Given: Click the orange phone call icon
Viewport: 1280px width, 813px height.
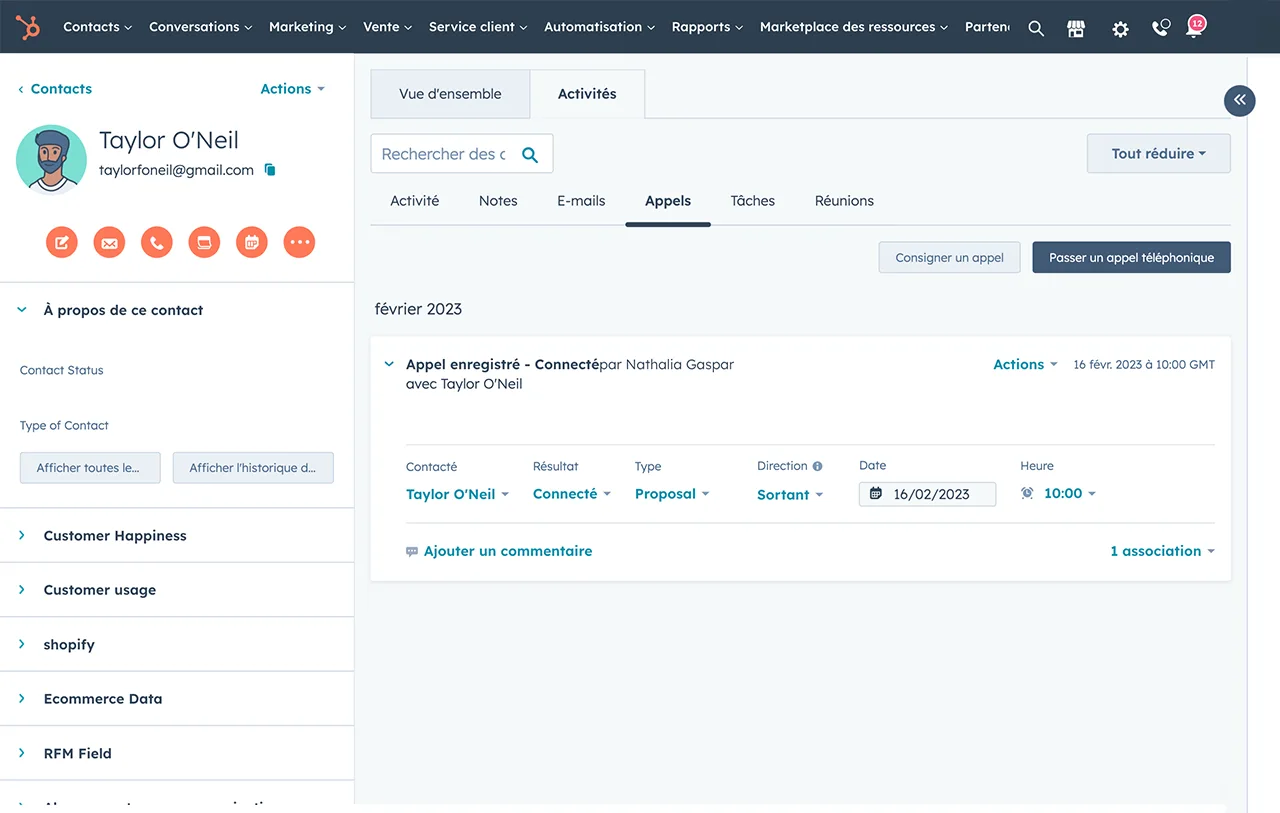Looking at the screenshot, I should click(x=157, y=242).
